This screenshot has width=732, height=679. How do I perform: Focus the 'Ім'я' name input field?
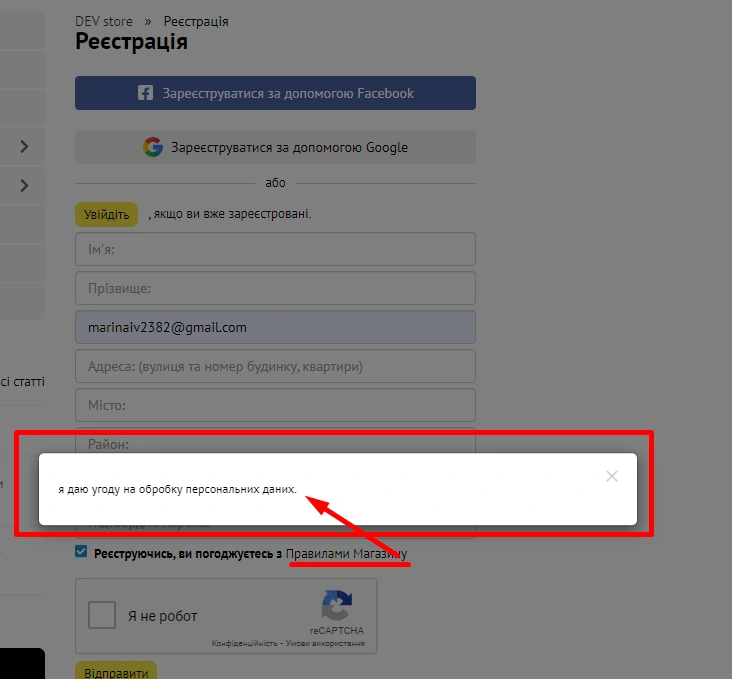tap(275, 249)
